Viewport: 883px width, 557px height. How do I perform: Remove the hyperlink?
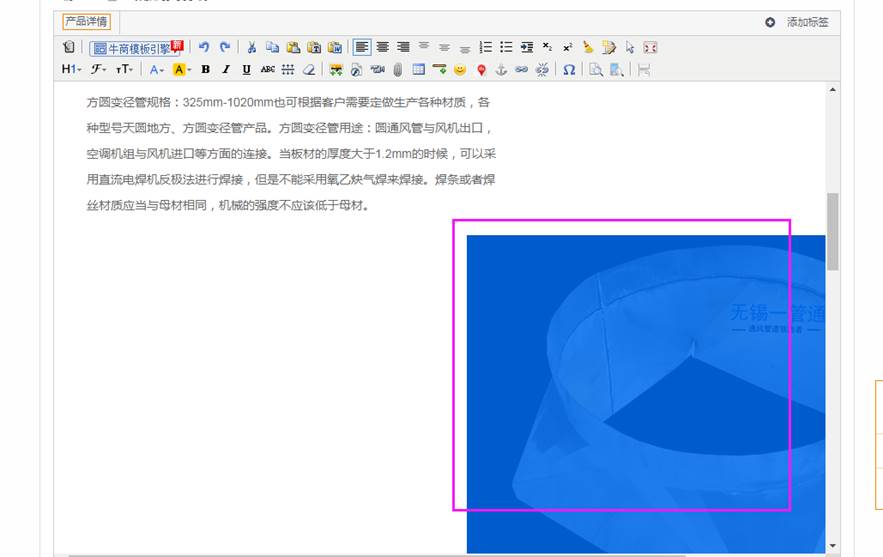[x=542, y=69]
